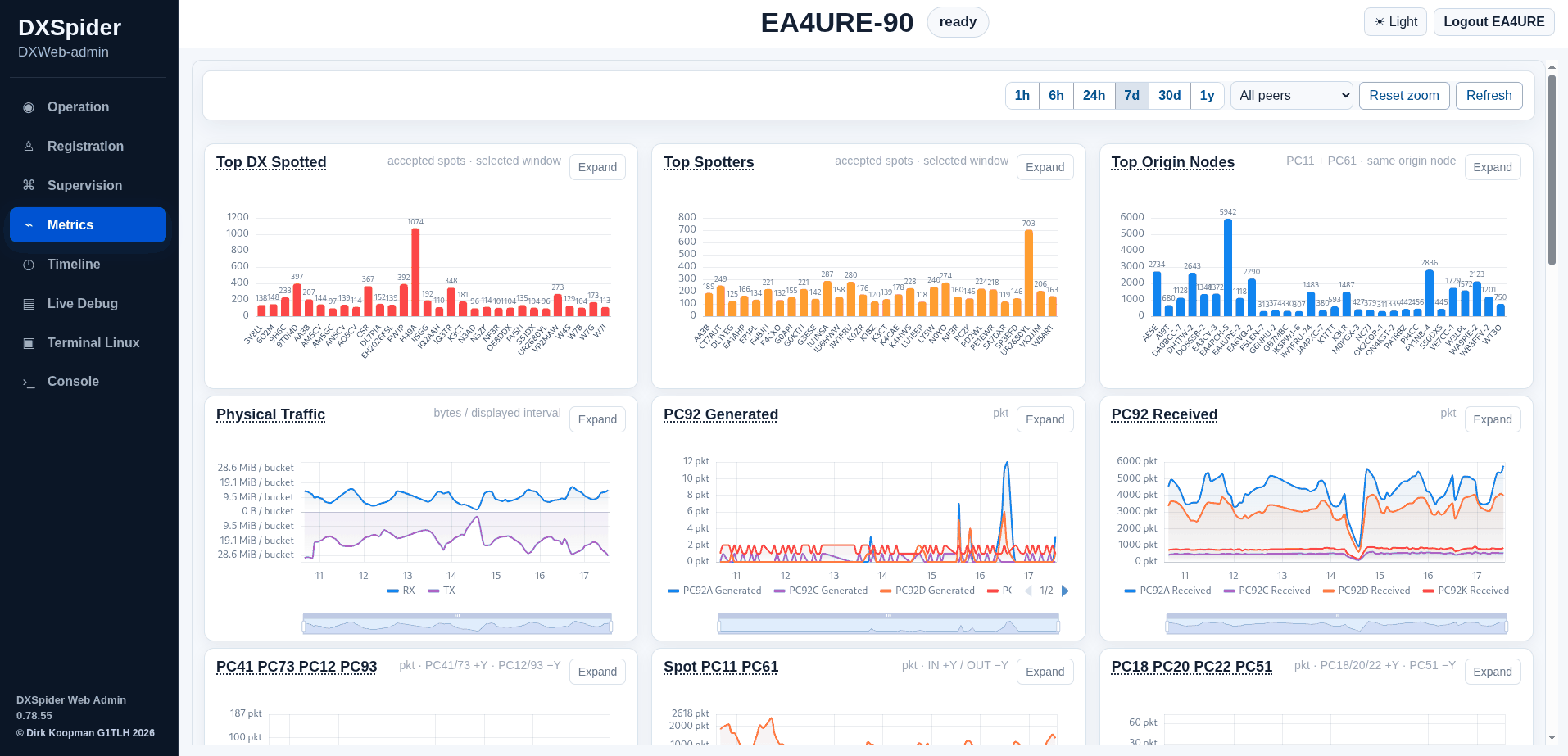Open the Supervision page

[88, 186]
